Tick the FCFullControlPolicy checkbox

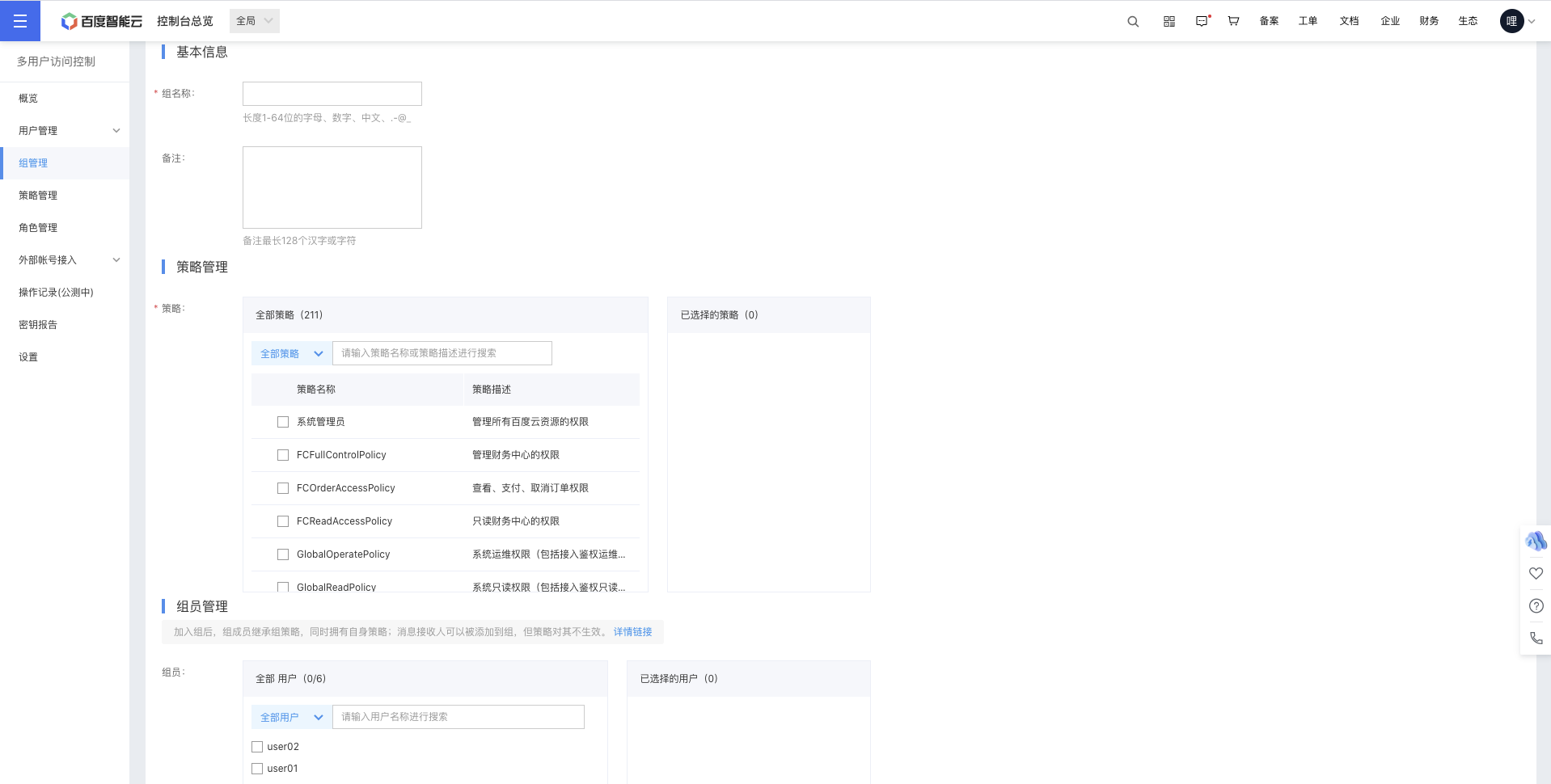(x=283, y=455)
